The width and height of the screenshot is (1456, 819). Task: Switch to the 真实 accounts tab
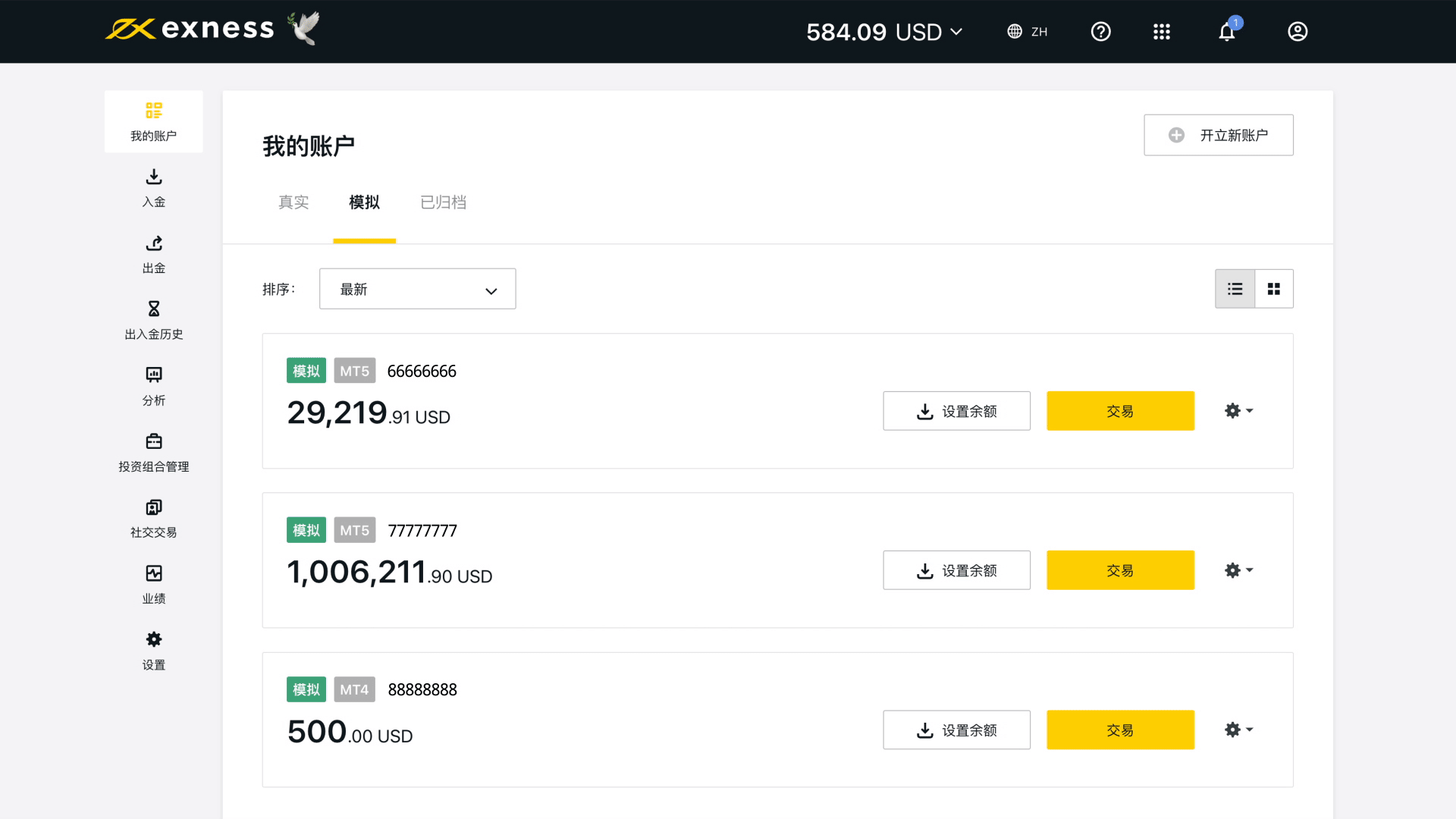[293, 202]
